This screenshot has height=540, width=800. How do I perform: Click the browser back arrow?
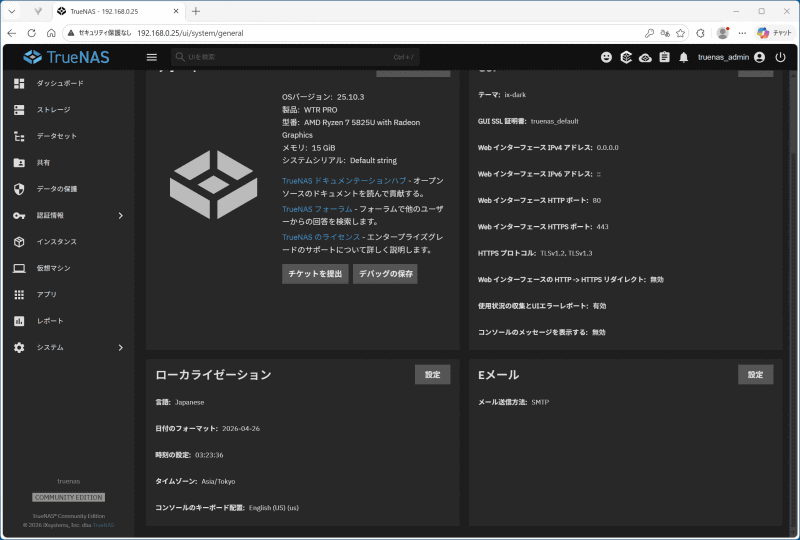click(x=12, y=33)
